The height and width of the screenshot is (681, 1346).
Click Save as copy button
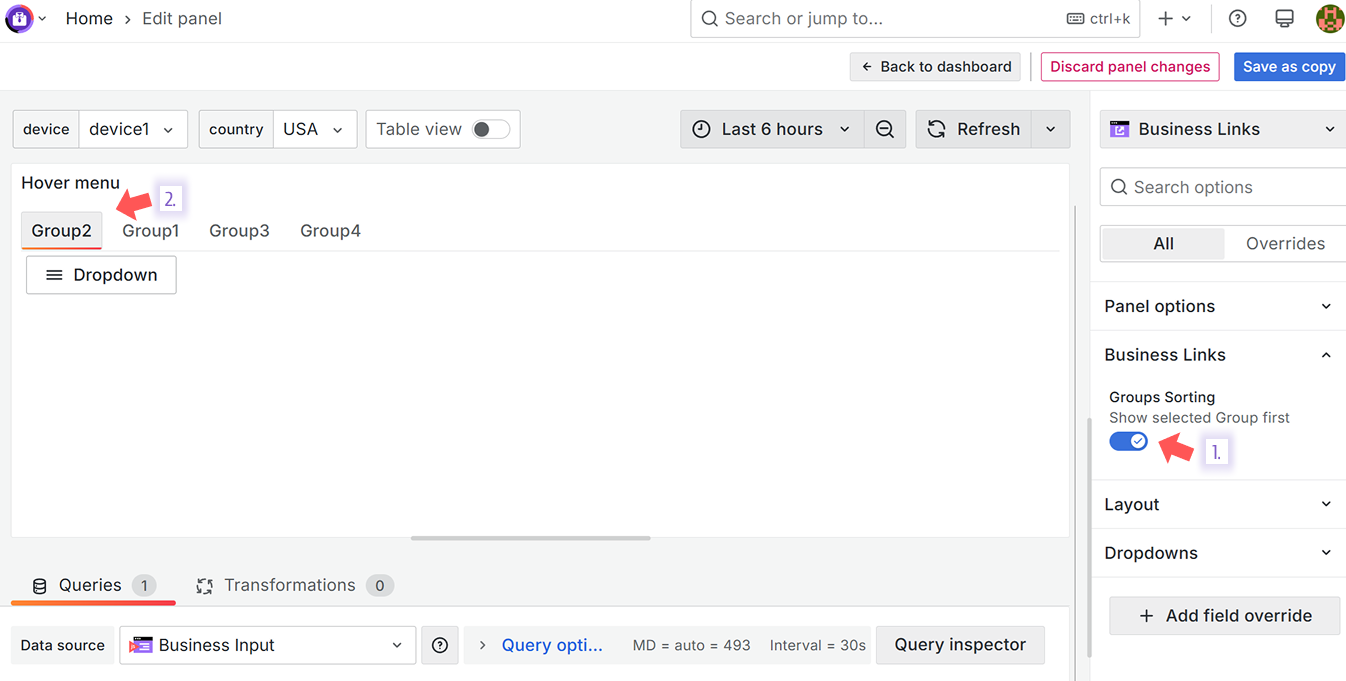coord(1289,67)
